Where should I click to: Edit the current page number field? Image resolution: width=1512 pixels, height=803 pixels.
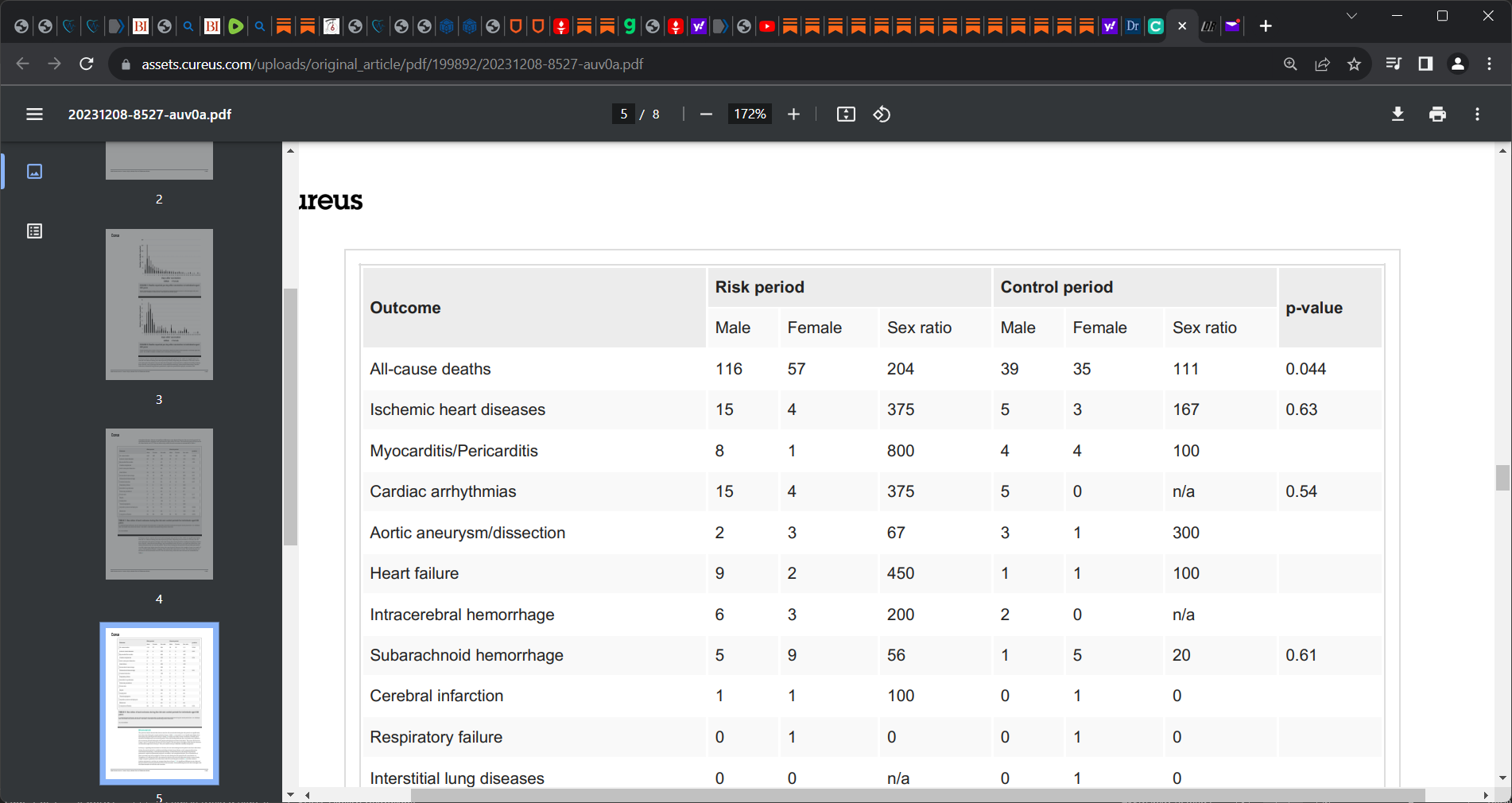(x=623, y=114)
